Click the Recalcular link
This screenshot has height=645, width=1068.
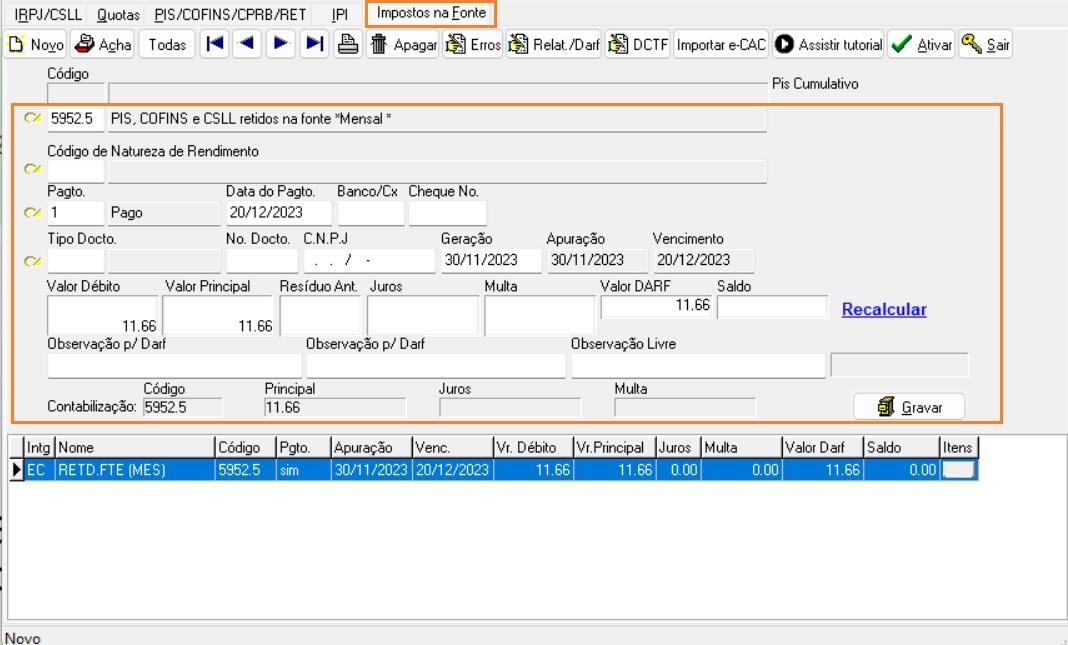point(884,309)
